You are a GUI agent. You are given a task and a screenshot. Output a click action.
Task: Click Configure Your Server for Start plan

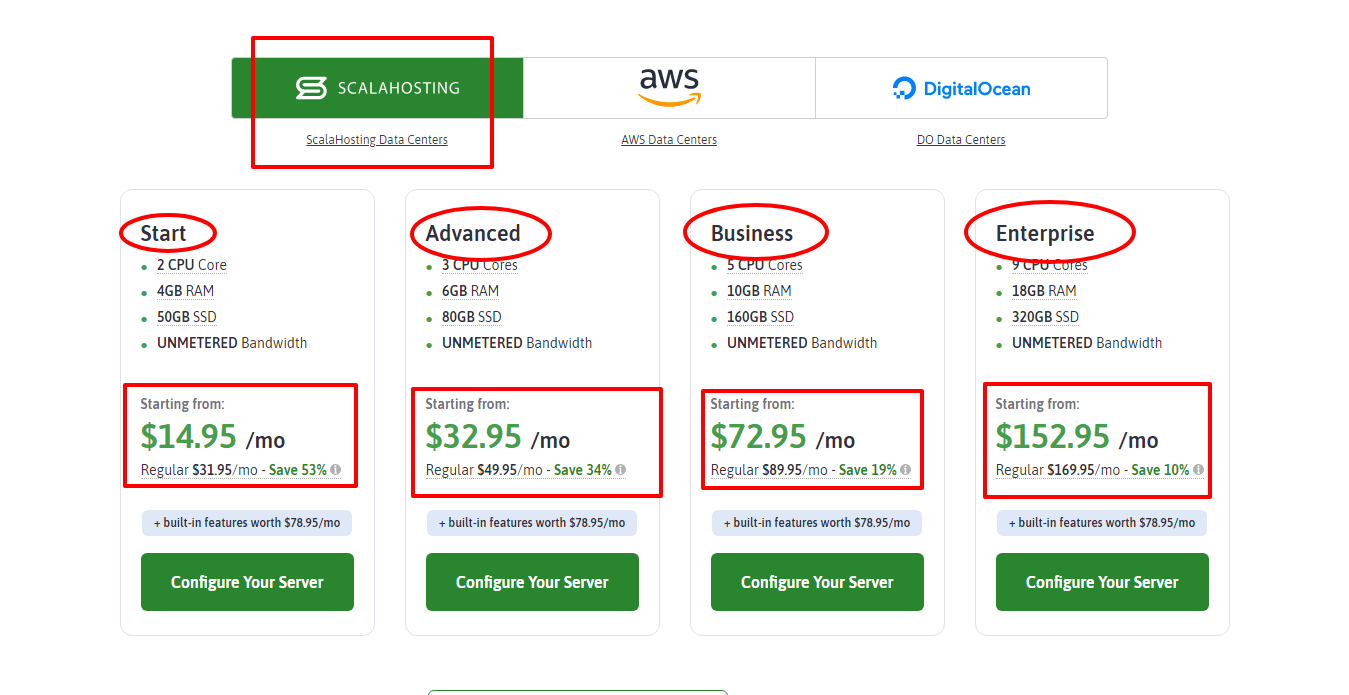pyautogui.click(x=247, y=582)
